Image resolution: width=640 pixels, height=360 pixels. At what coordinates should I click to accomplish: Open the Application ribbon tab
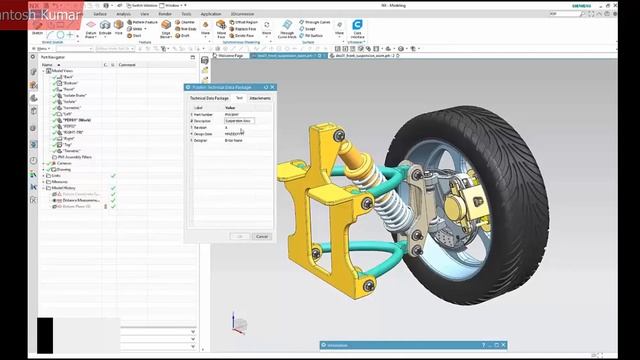[211, 14]
